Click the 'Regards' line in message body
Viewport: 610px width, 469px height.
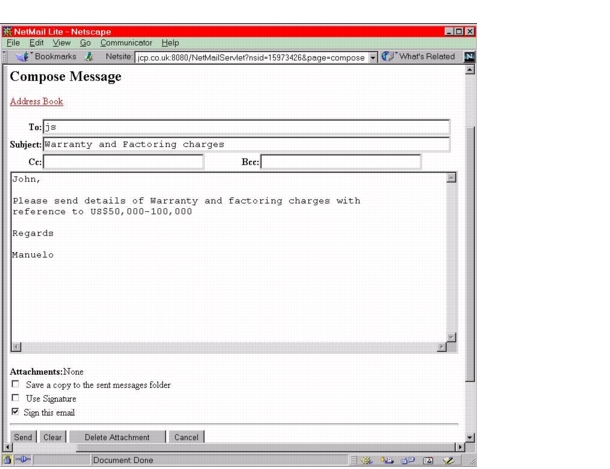click(33, 233)
